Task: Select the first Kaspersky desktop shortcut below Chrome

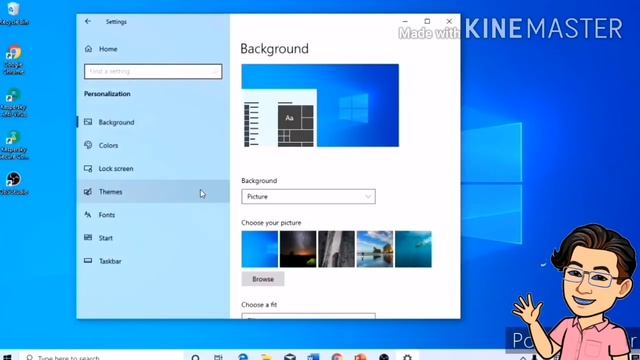Action: (x=13, y=102)
